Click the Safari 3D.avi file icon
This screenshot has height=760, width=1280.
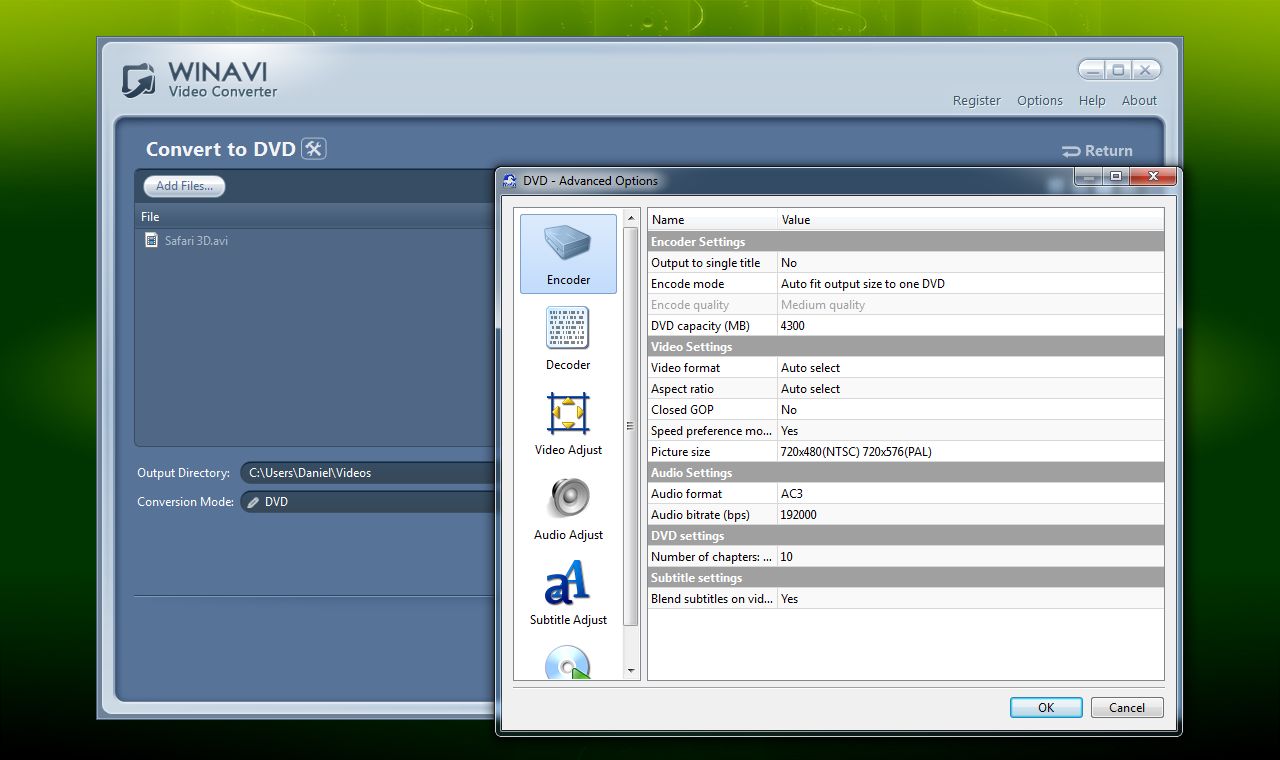pyautogui.click(x=151, y=240)
